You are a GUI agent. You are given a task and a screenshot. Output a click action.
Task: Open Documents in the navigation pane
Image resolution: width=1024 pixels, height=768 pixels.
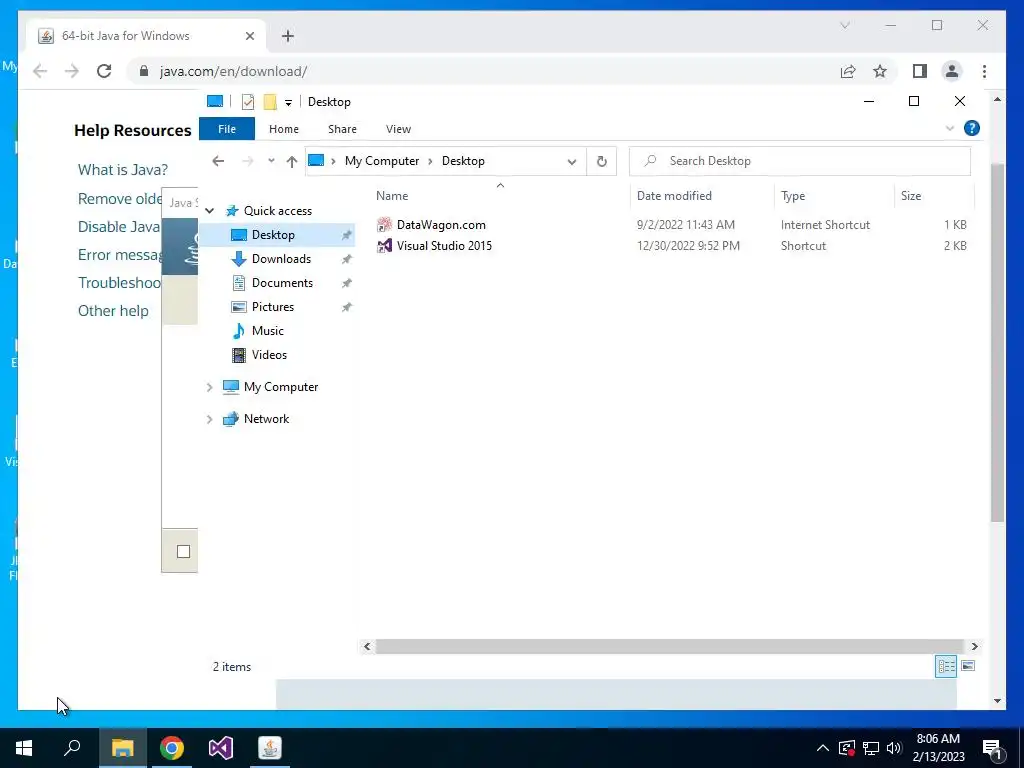point(282,283)
